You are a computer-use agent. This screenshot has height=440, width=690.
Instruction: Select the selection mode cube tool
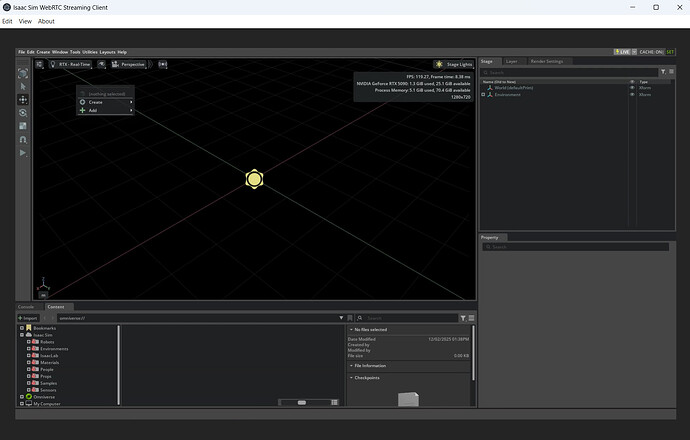23,73
